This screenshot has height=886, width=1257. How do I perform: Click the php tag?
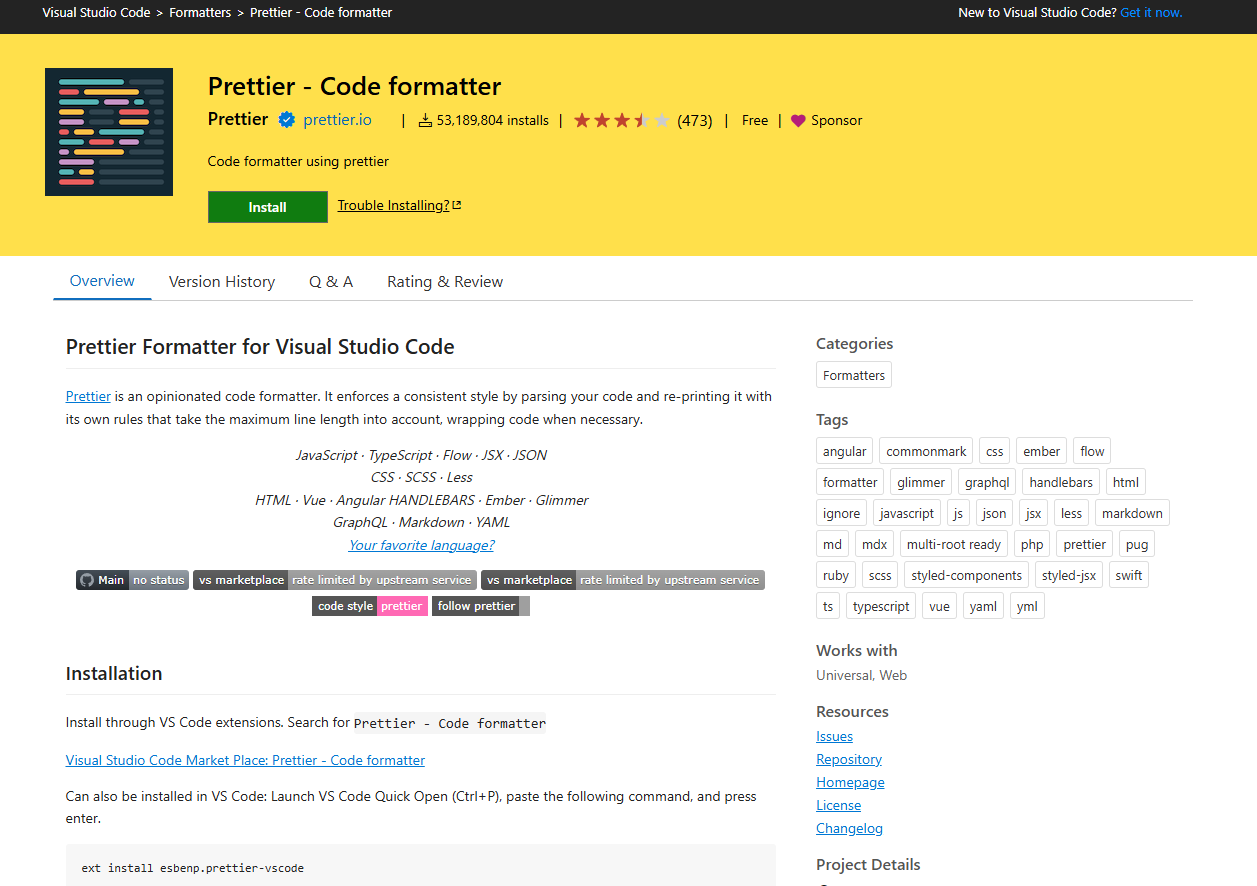[1032, 544]
